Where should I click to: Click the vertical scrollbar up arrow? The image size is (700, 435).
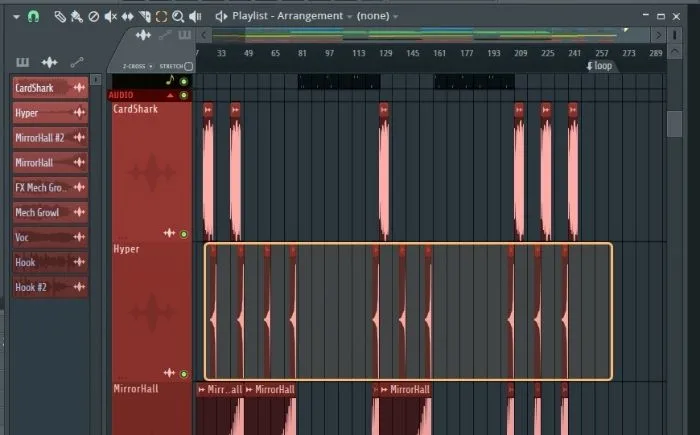[x=674, y=52]
